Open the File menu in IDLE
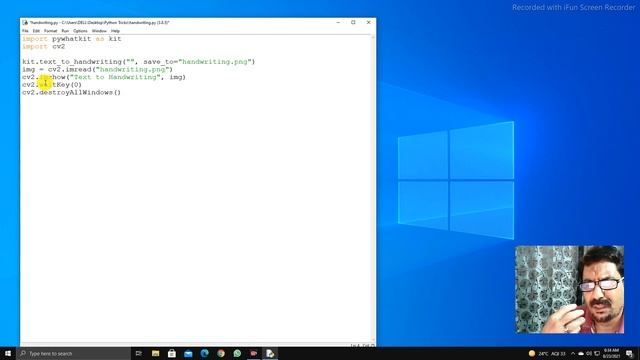 25,31
